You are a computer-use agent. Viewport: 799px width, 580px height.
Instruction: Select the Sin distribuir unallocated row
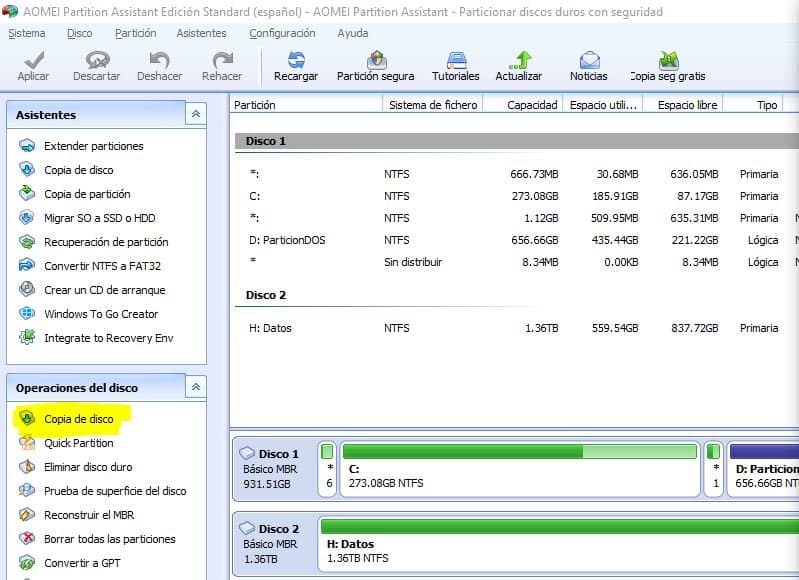click(x=517, y=262)
